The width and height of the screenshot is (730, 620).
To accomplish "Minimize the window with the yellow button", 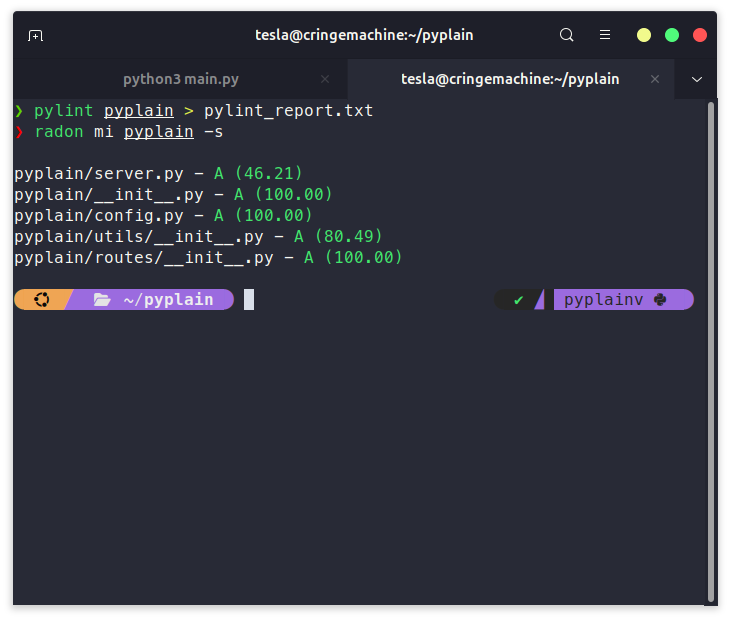I will tap(644, 35).
